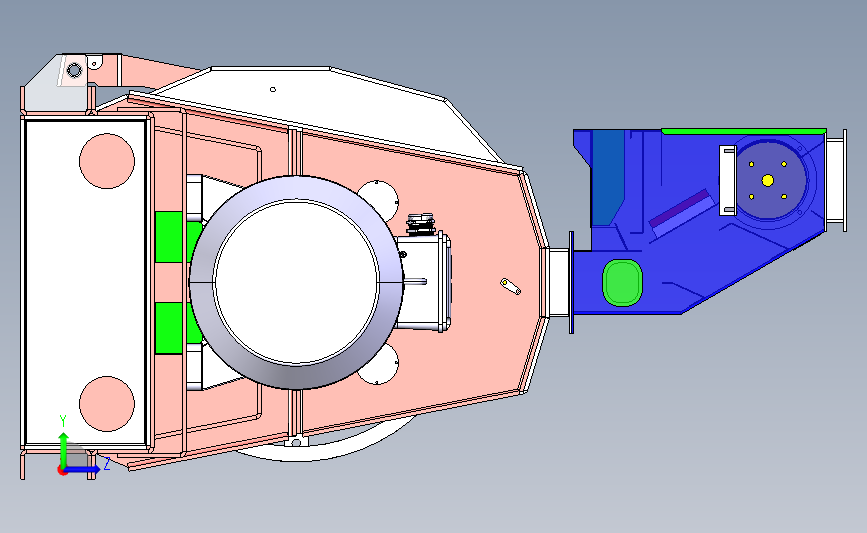Click the "Y" axis label
Viewport: 867px width, 533px height.
pyautogui.click(x=62, y=422)
